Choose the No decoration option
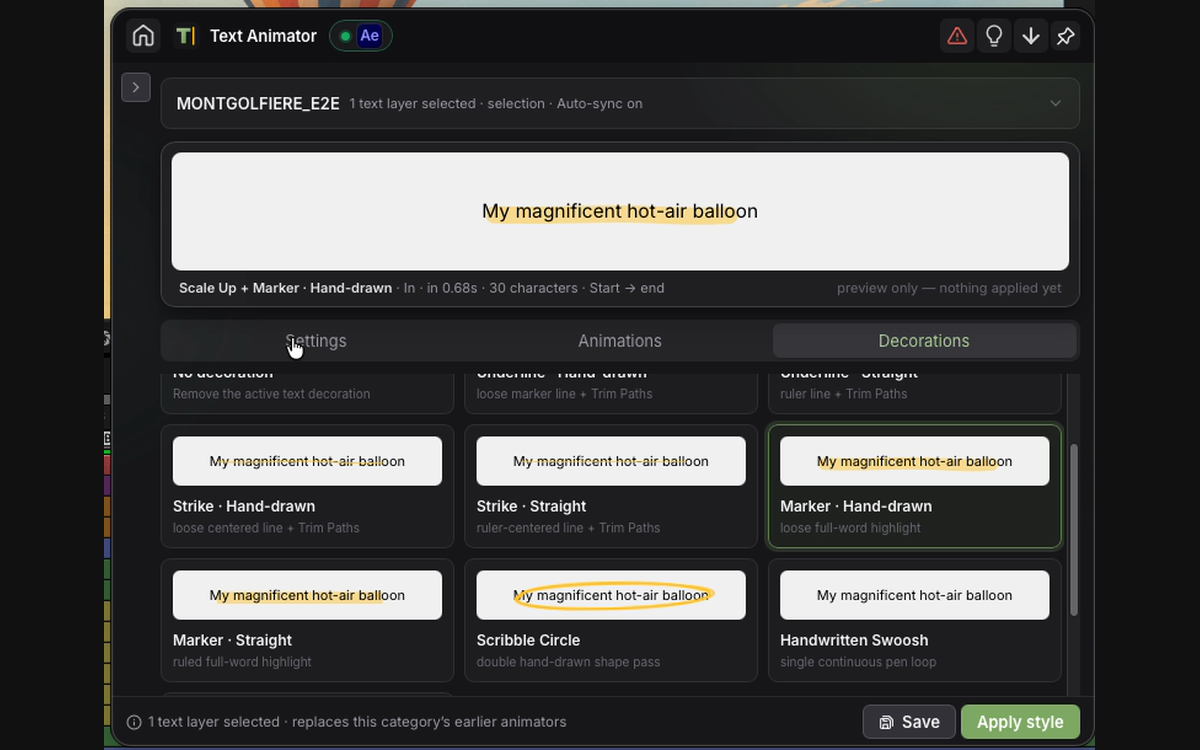This screenshot has height=750, width=1200. point(307,393)
